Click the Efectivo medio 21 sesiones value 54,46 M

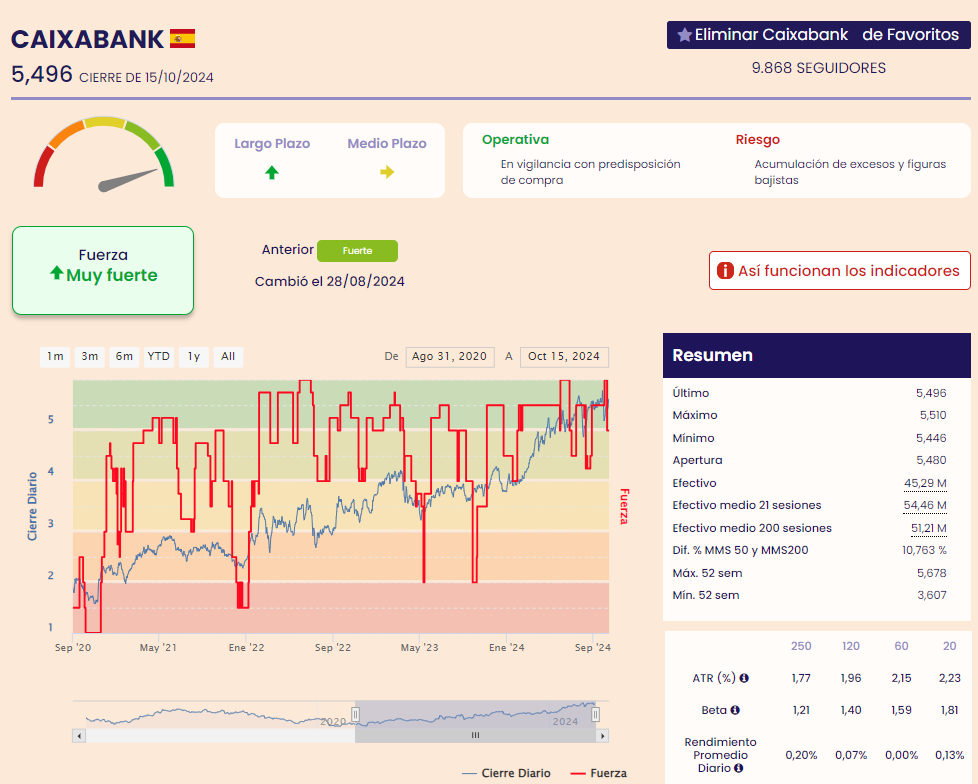pyautogui.click(x=925, y=505)
